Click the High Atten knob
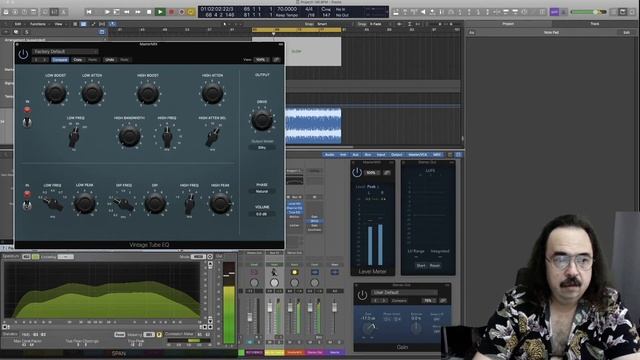The height and width of the screenshot is (360, 640). 212,93
